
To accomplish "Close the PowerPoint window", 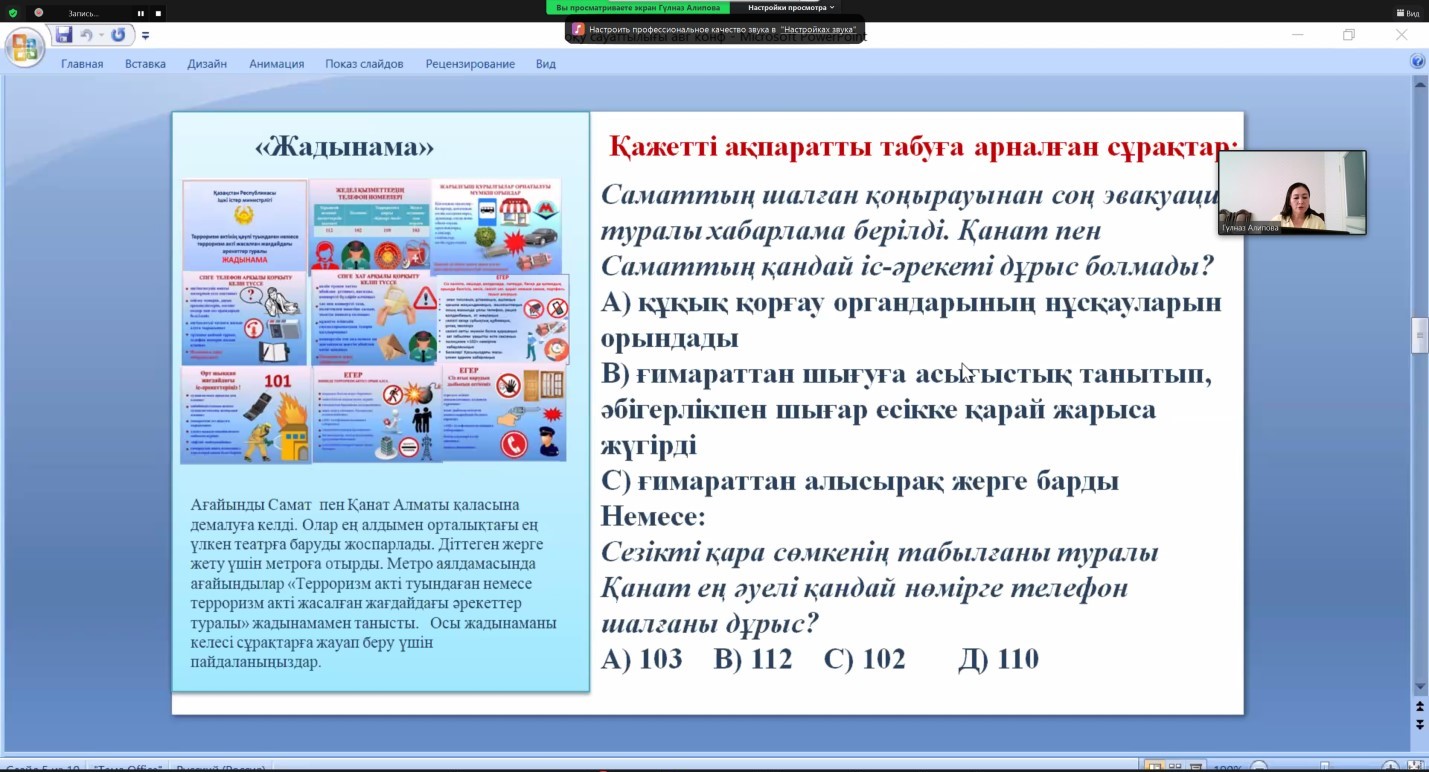I will pos(1401,35).
